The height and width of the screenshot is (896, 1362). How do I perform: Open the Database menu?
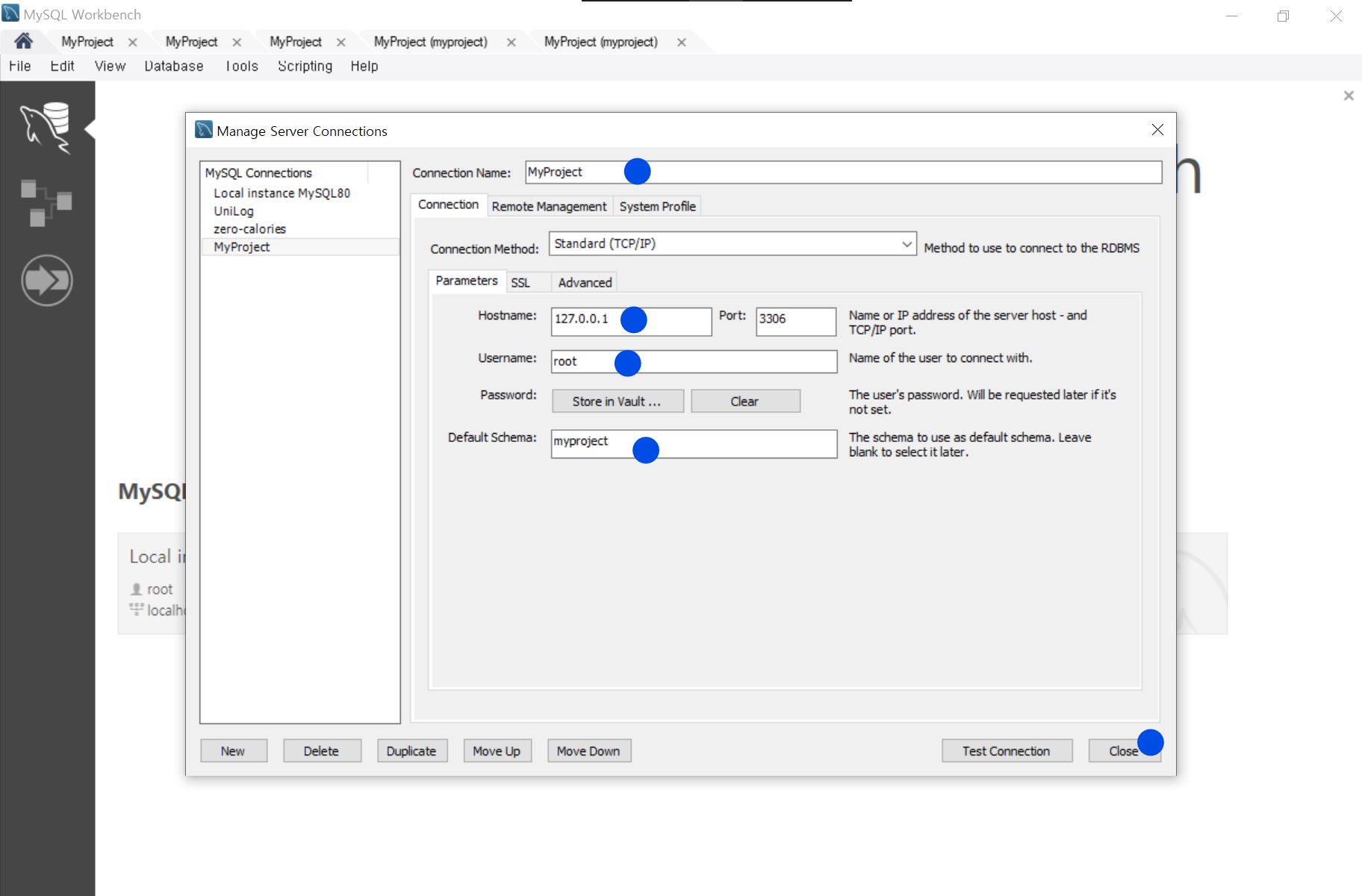pyautogui.click(x=174, y=66)
